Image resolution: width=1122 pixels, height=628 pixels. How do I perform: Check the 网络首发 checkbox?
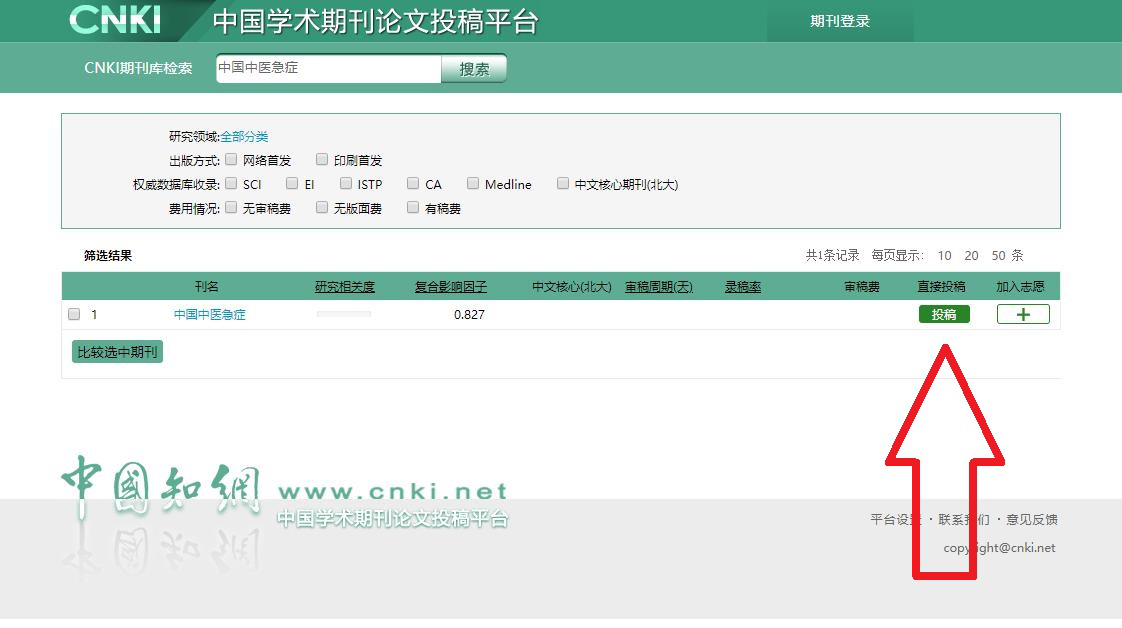231,159
